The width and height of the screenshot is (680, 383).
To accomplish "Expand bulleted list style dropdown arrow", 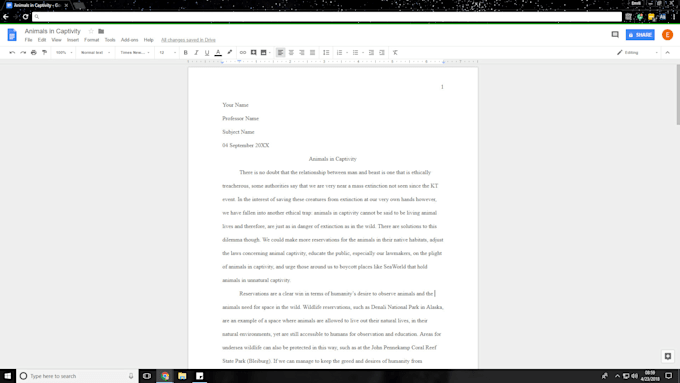I will 363,52.
